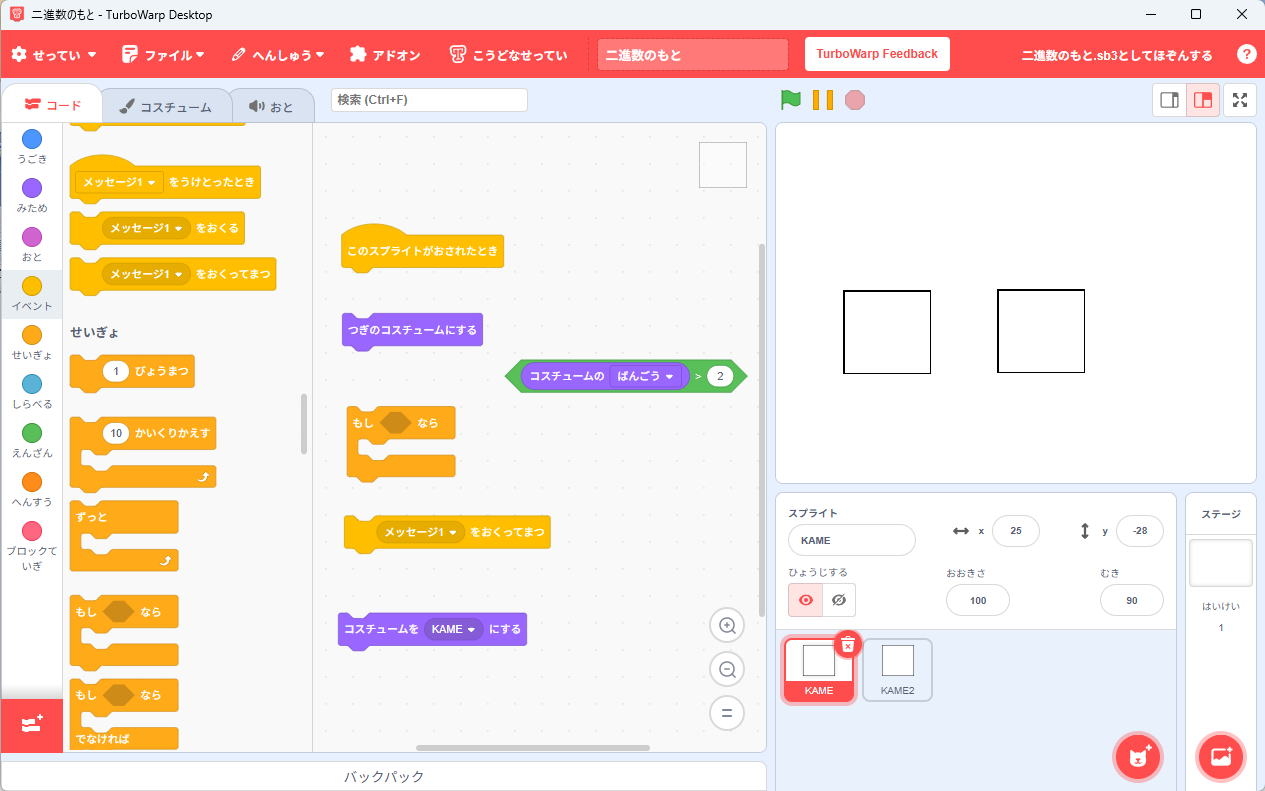This screenshot has width=1265, height=791.
Task: Click 二進数のもと.sb3としてほぞんする save button
Action: click(1116, 55)
